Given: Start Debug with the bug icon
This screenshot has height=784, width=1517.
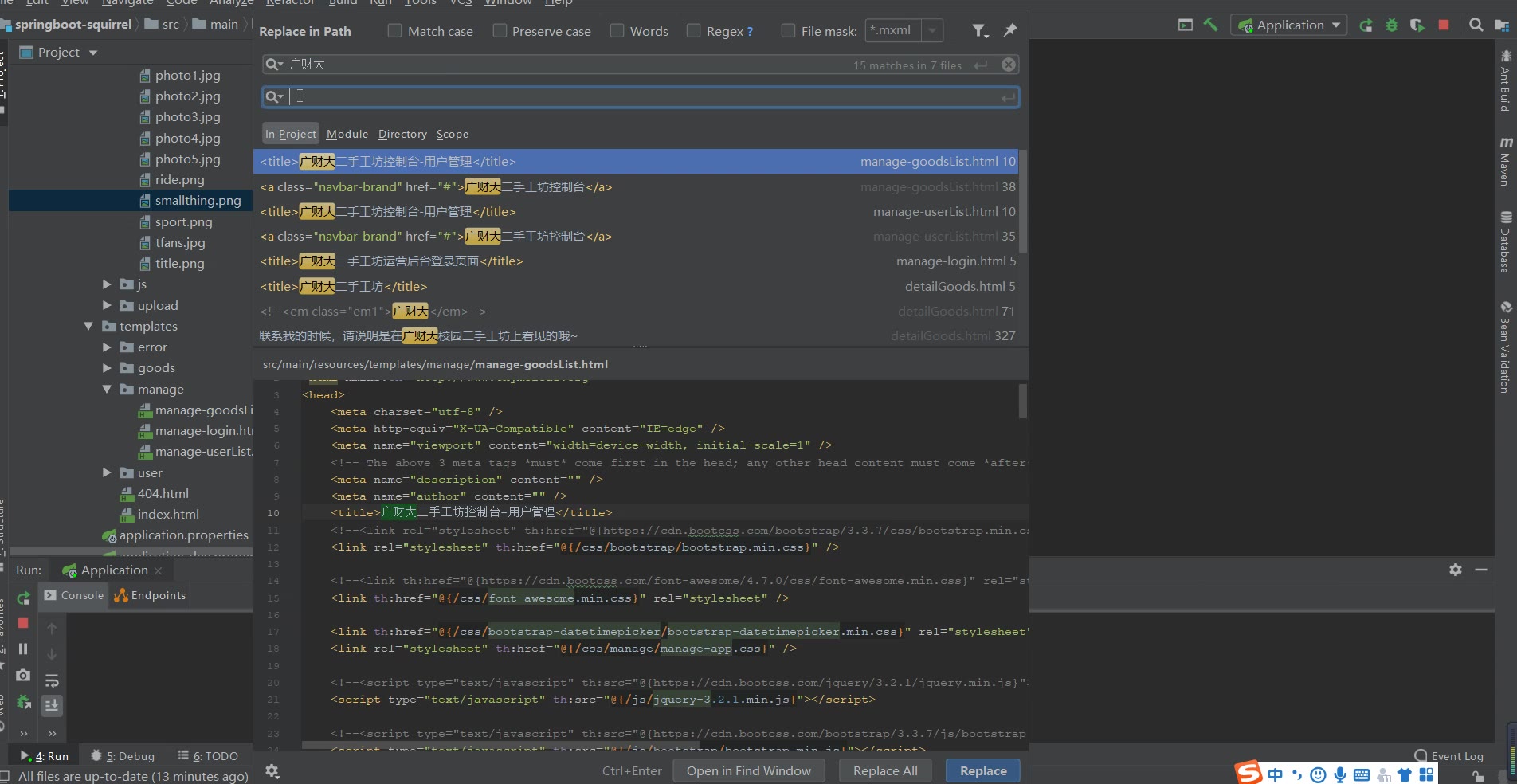Looking at the screenshot, I should (x=1391, y=25).
